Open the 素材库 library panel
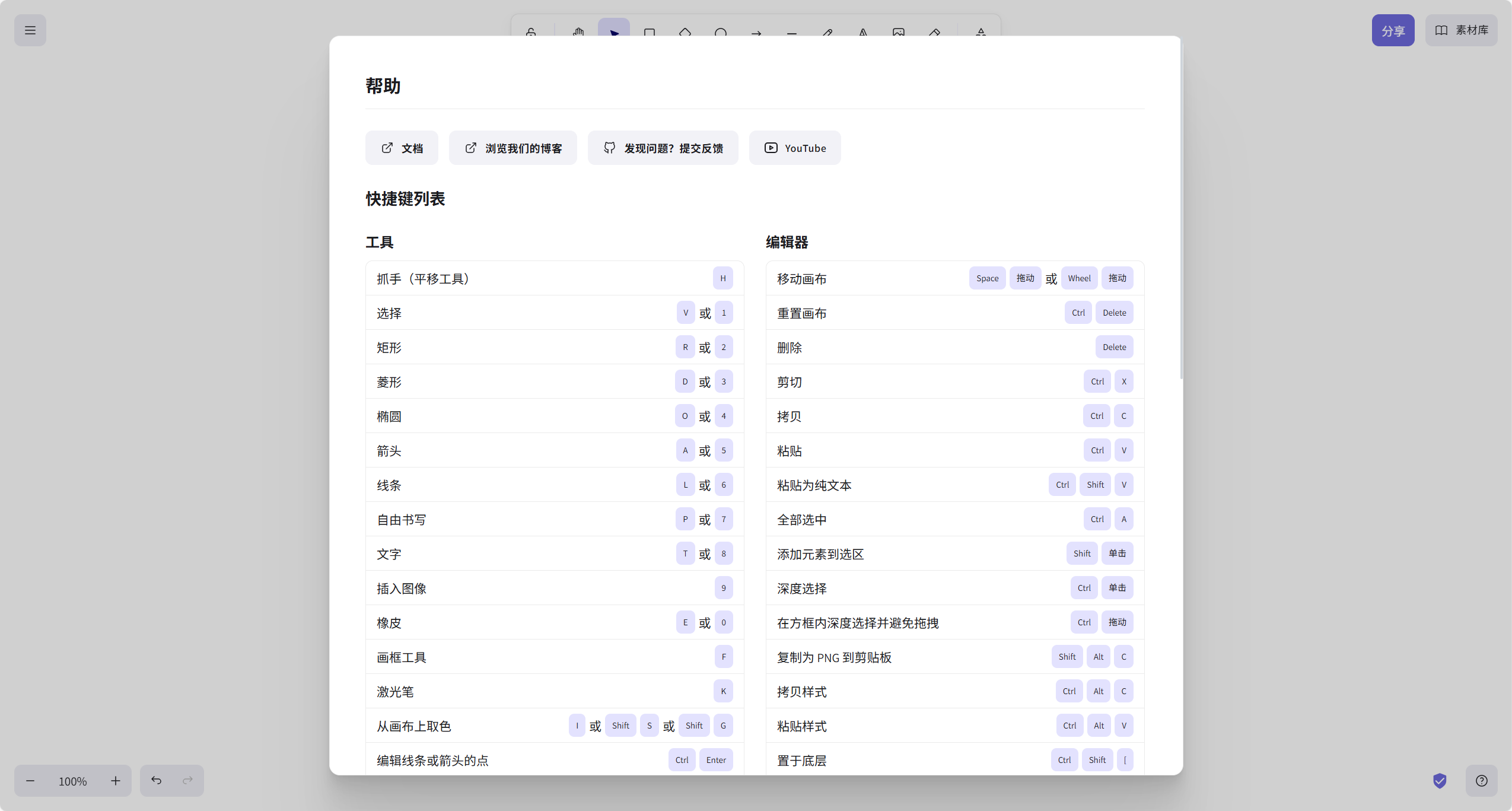1512x811 pixels. point(1462,30)
